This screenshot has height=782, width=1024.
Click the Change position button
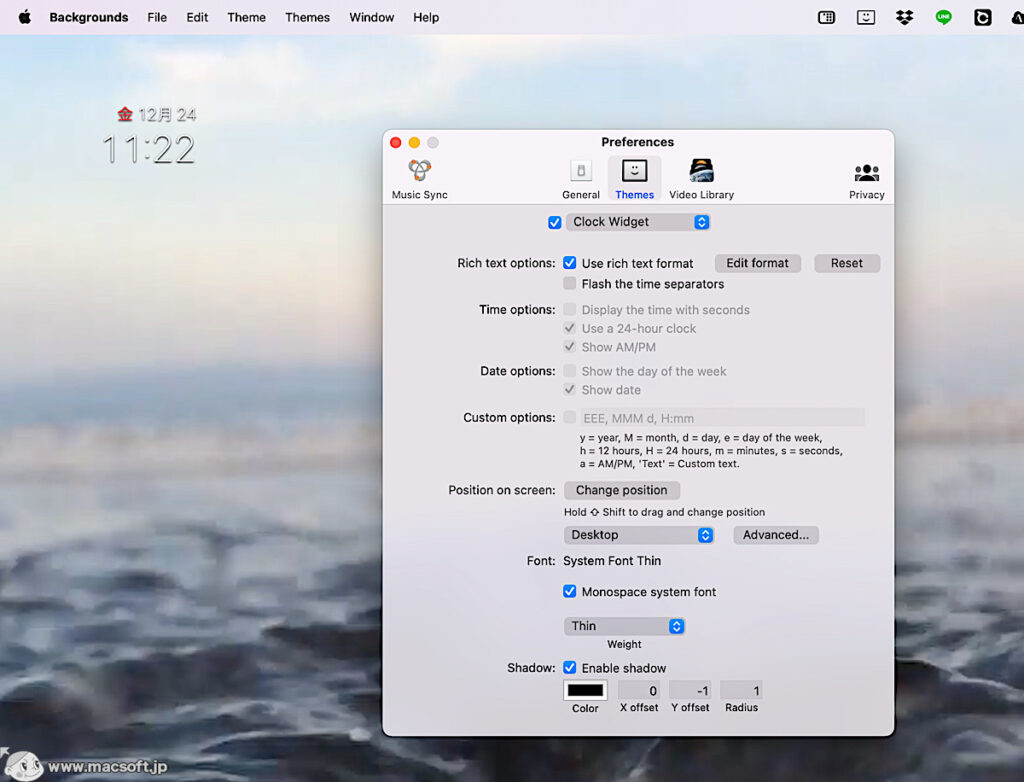[x=622, y=490]
